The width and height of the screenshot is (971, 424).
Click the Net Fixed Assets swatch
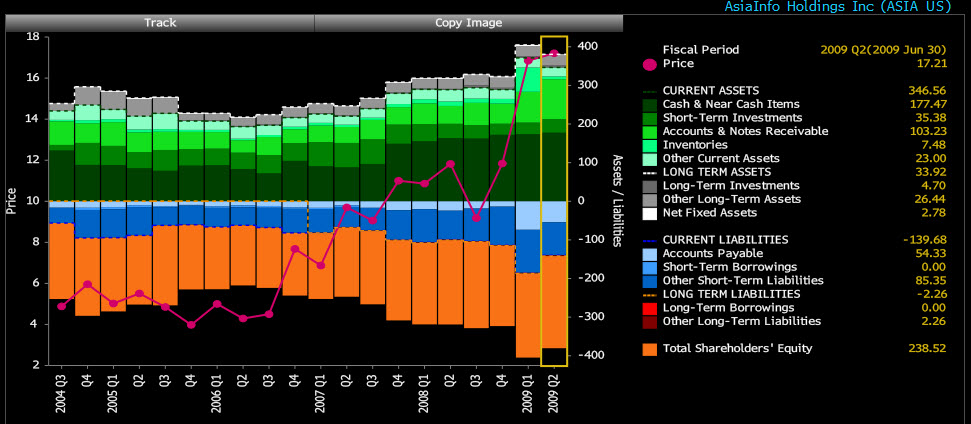tap(650, 213)
